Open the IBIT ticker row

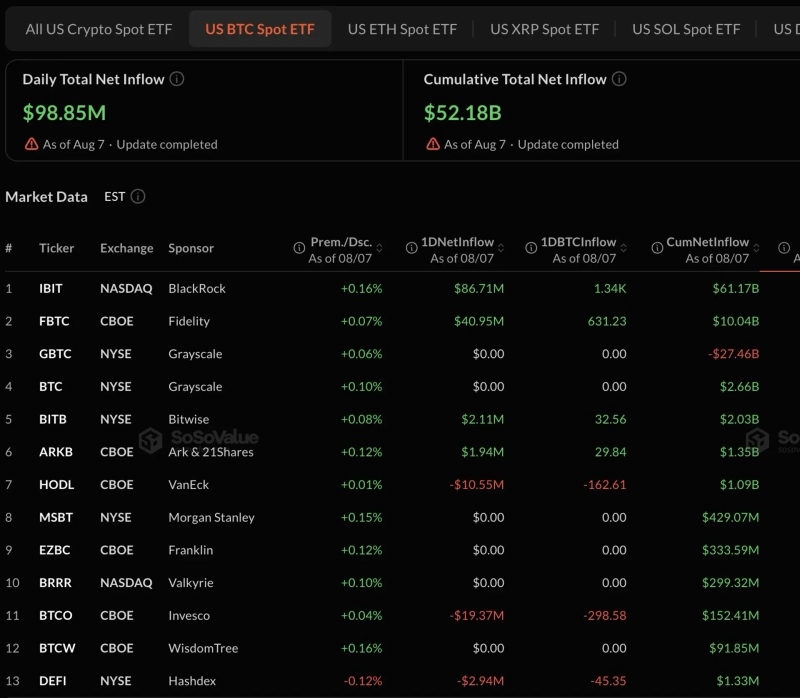[x=400, y=288]
